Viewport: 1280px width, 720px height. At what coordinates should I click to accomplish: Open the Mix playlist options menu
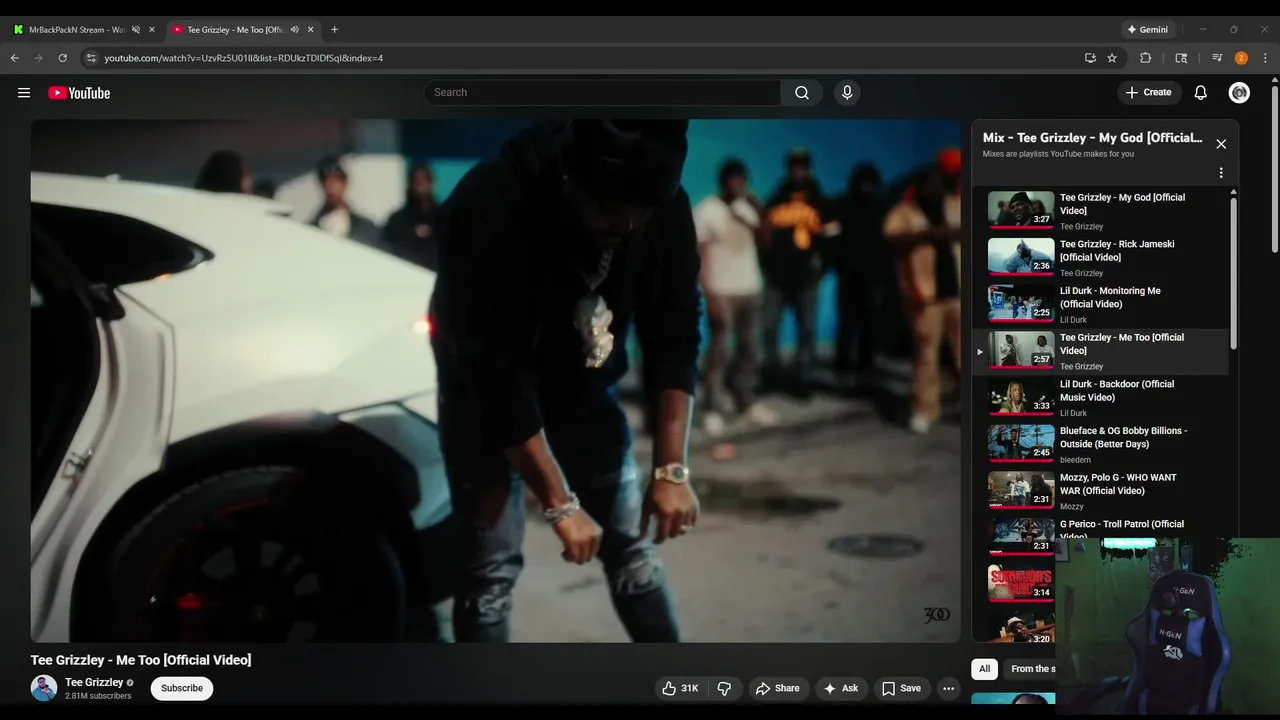point(1221,173)
